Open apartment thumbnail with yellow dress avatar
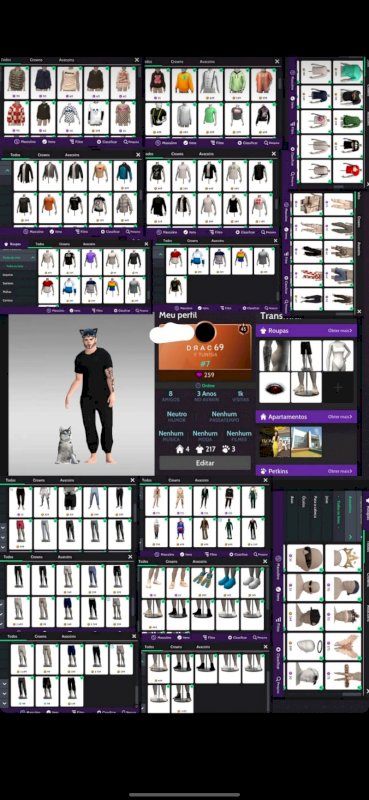 pos(275,442)
